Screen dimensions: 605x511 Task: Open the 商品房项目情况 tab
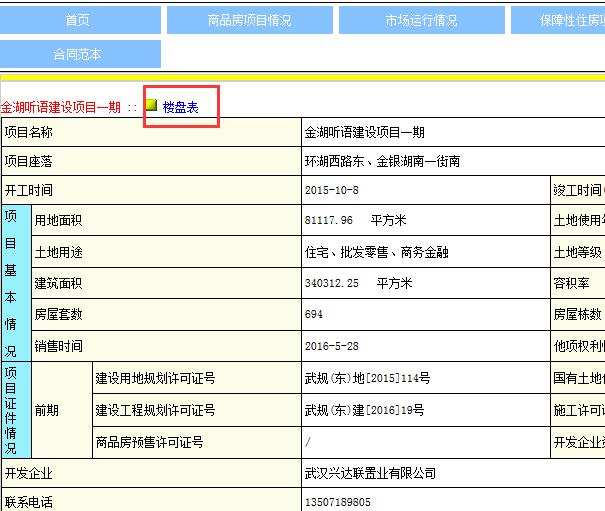[250, 20]
